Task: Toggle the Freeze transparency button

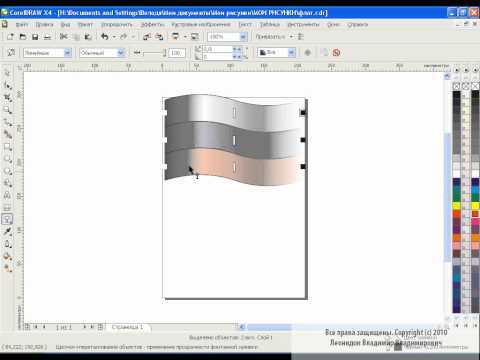Action: [x=308, y=52]
